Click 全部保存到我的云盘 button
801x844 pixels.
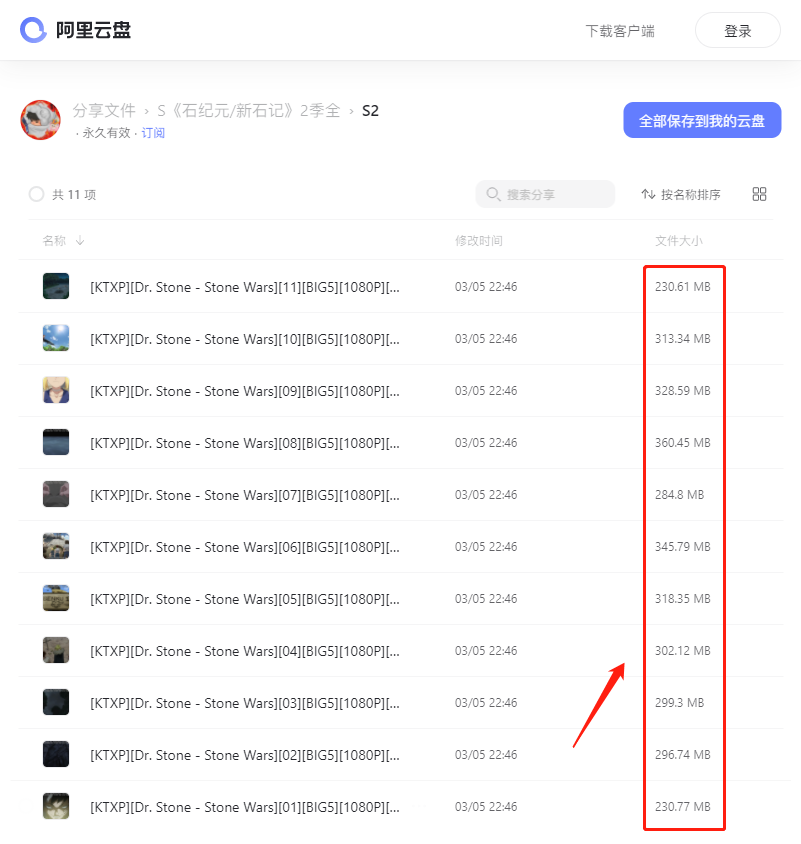tap(702, 120)
